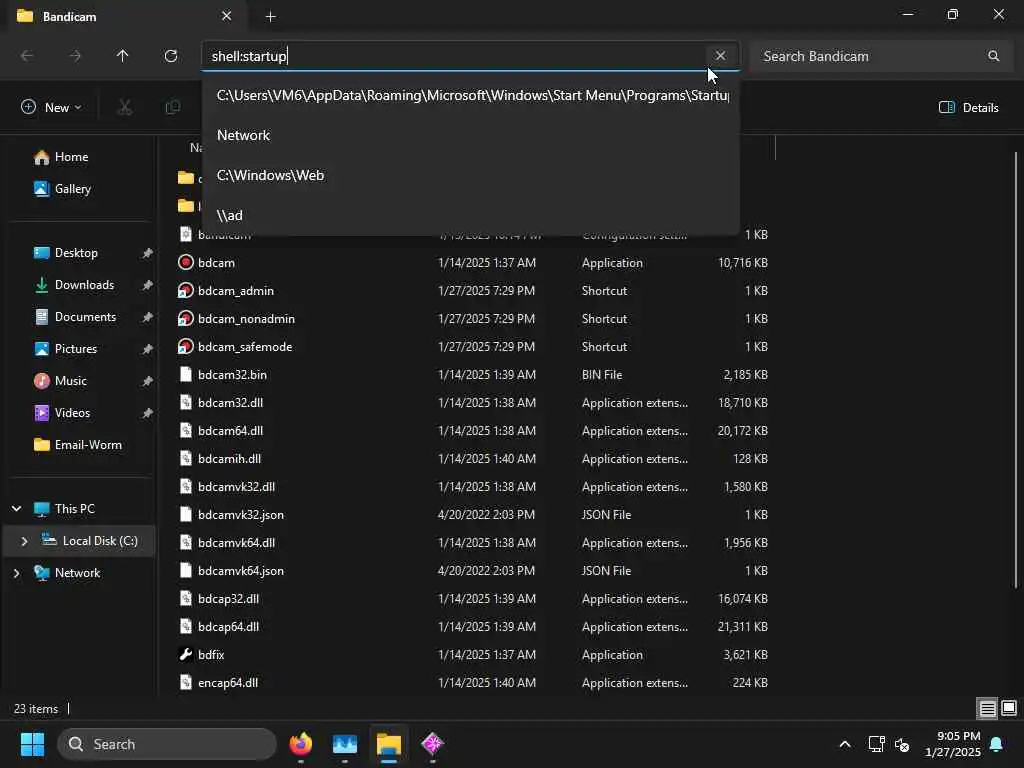Open Documents quick access folder
This screenshot has width=1024, height=768.
pos(85,317)
